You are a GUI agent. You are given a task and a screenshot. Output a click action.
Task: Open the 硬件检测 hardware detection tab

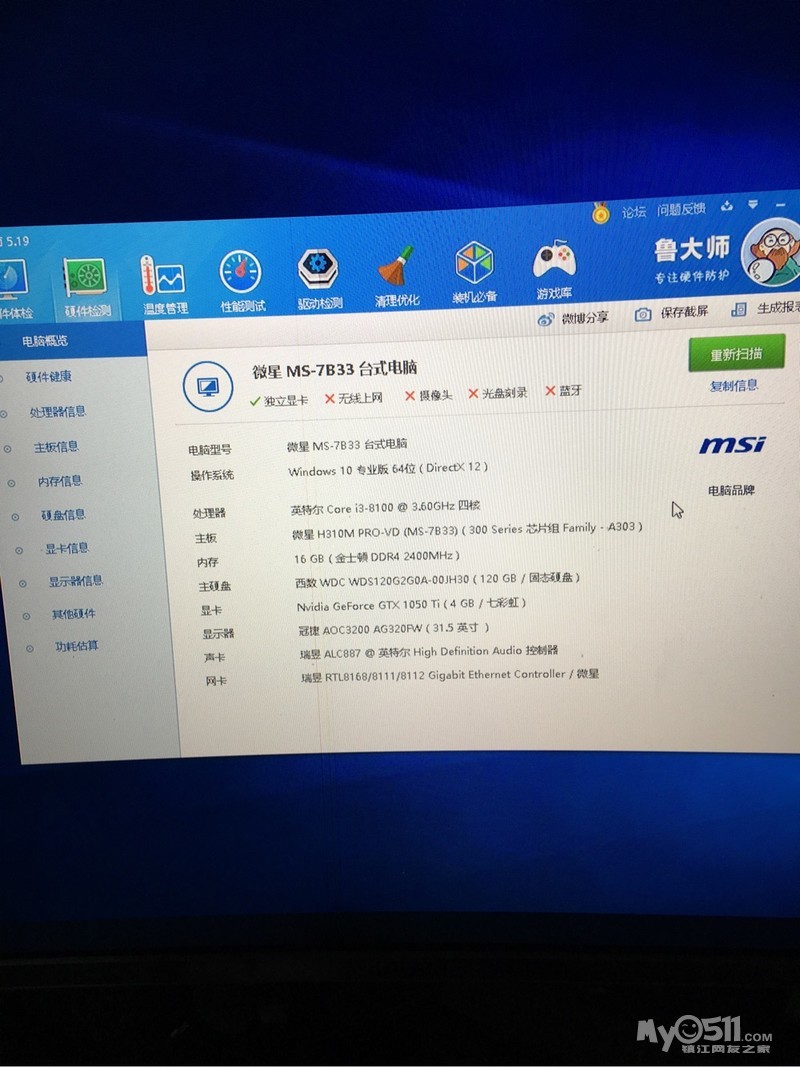(x=86, y=288)
